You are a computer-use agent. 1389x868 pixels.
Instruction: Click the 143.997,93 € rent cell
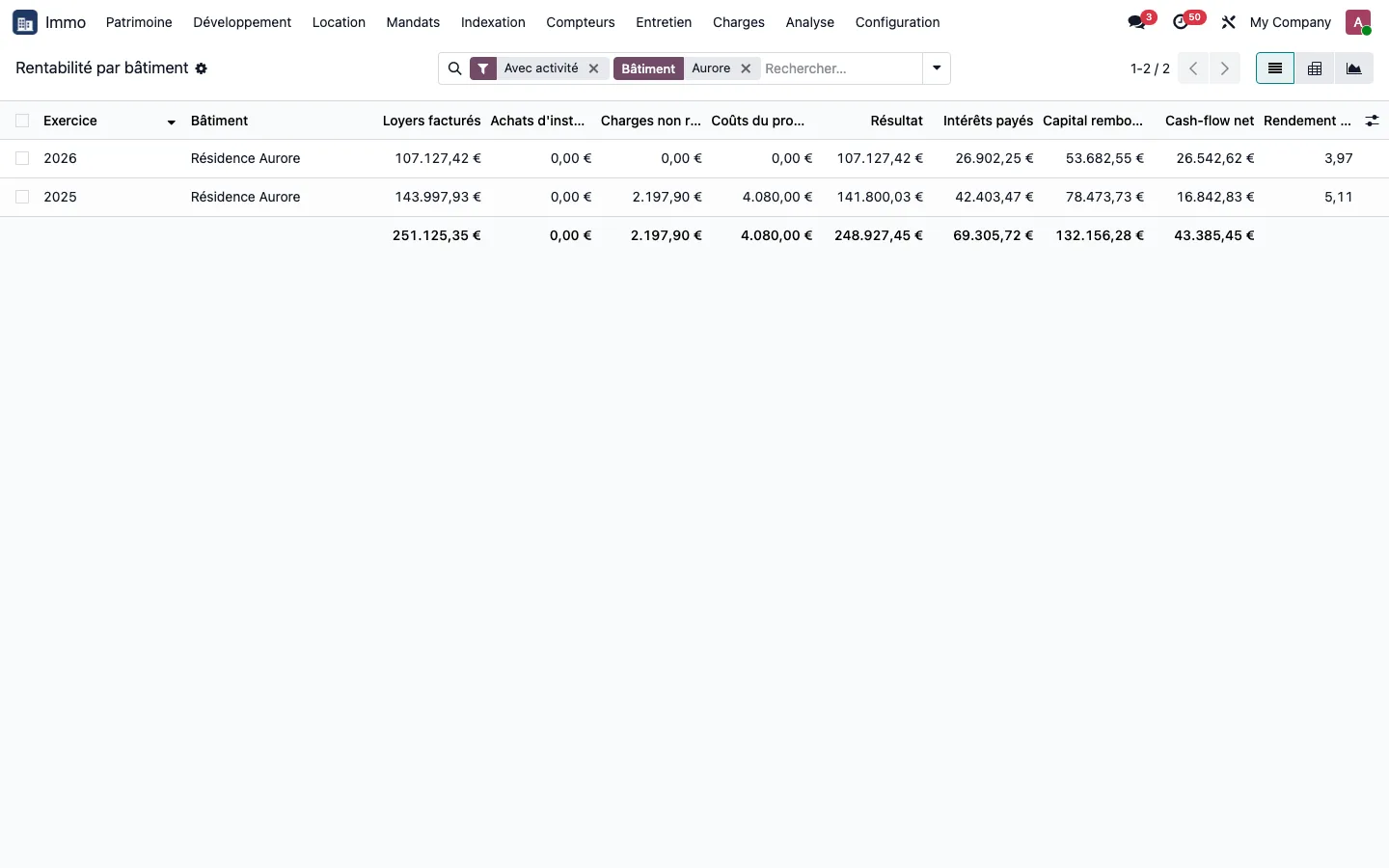pos(438,197)
